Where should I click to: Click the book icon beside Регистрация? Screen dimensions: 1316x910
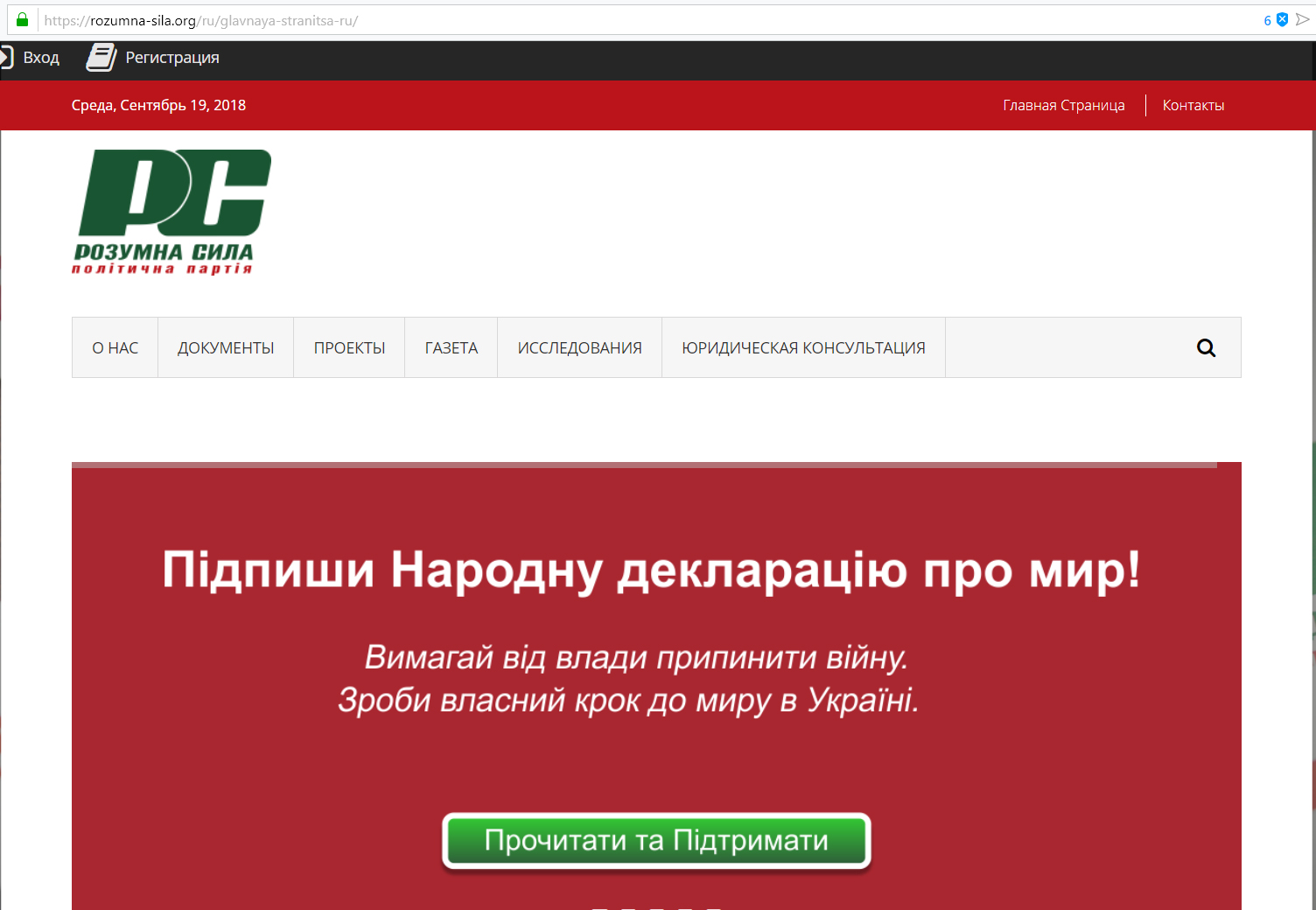pyautogui.click(x=101, y=58)
